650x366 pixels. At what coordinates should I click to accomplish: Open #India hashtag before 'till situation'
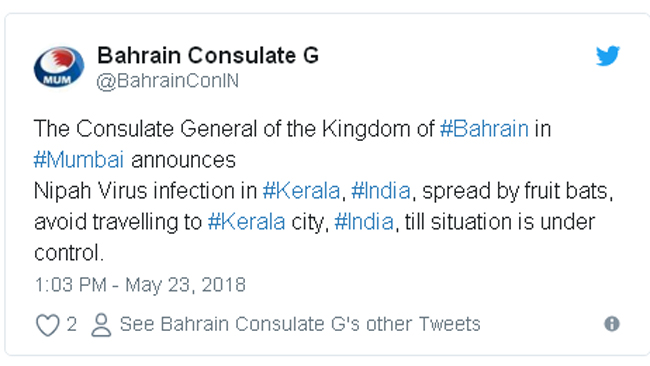point(364,222)
